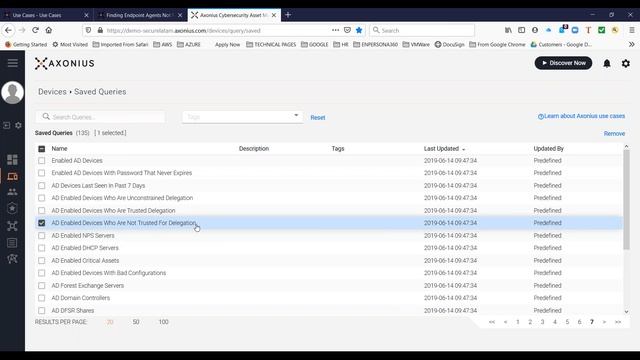Open the Tags filter dropdown

tap(242, 117)
